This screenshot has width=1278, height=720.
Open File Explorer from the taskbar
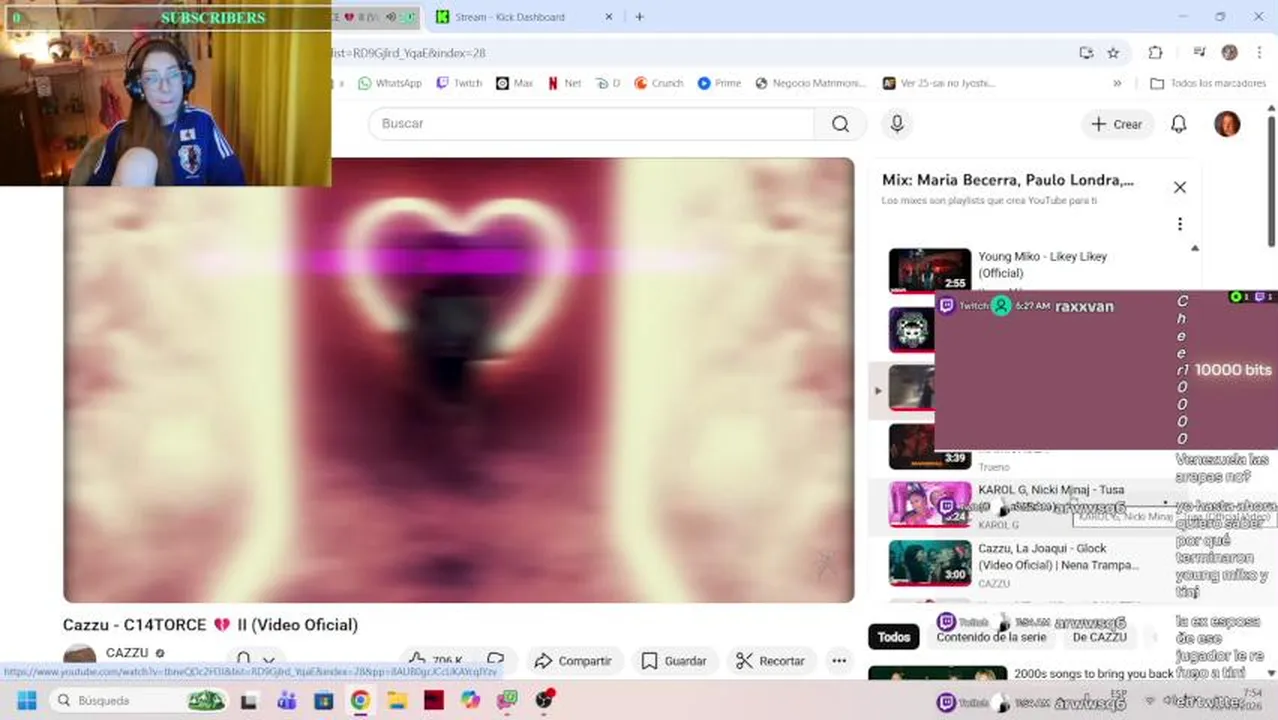pos(397,701)
